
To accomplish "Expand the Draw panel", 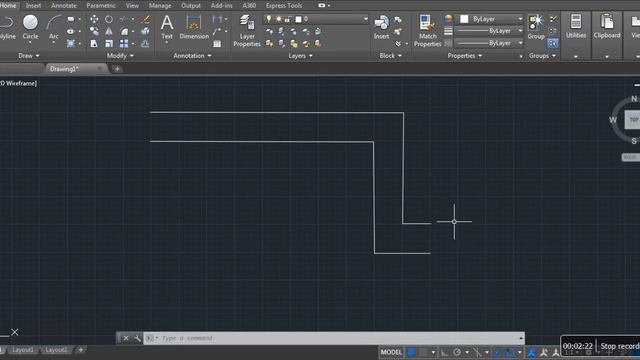I will click(29, 56).
